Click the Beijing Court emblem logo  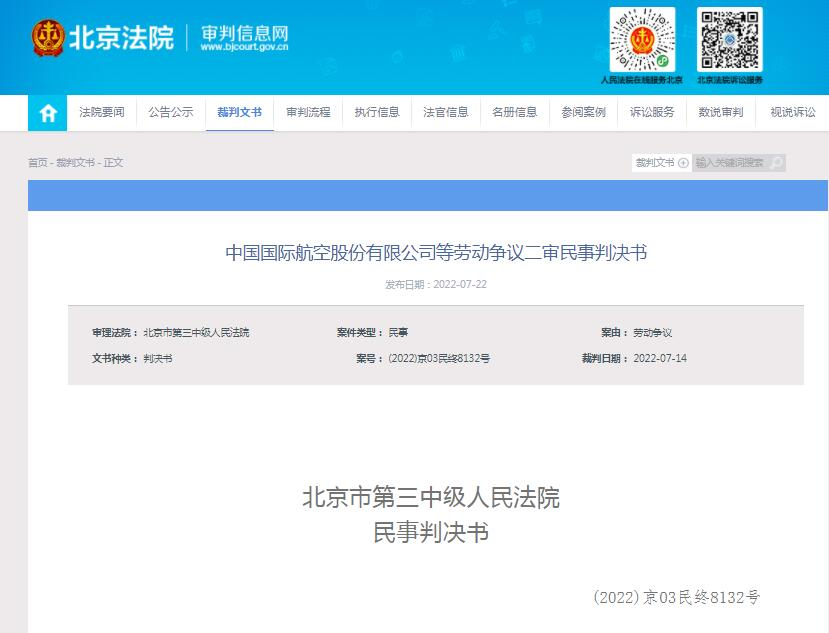tap(48, 37)
